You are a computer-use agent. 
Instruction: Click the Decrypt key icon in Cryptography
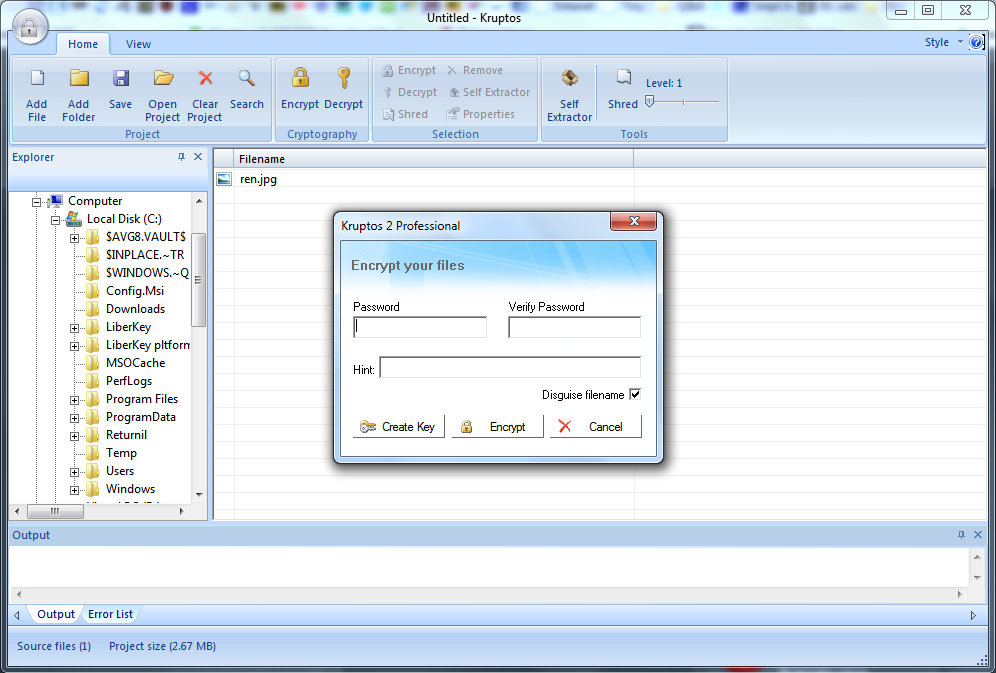click(343, 79)
